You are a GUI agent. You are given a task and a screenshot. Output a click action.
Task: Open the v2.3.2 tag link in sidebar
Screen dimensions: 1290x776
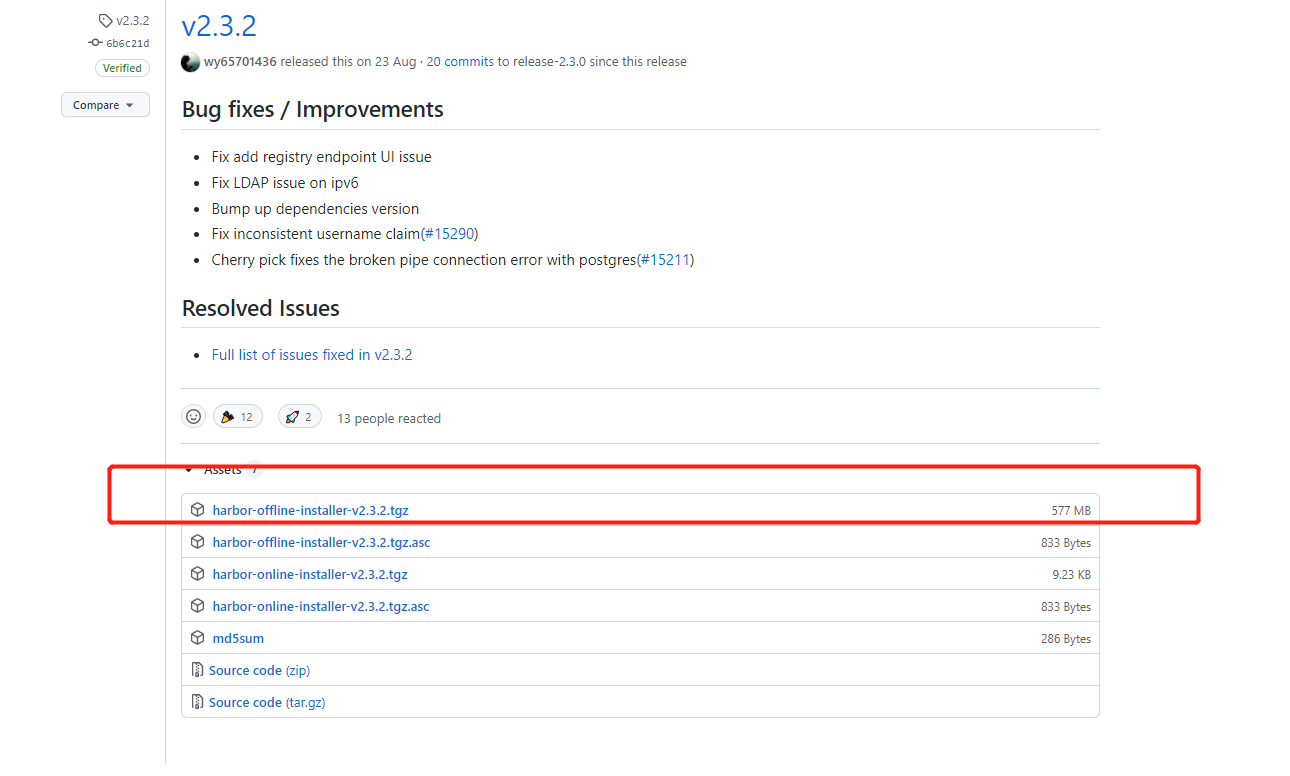tap(132, 20)
